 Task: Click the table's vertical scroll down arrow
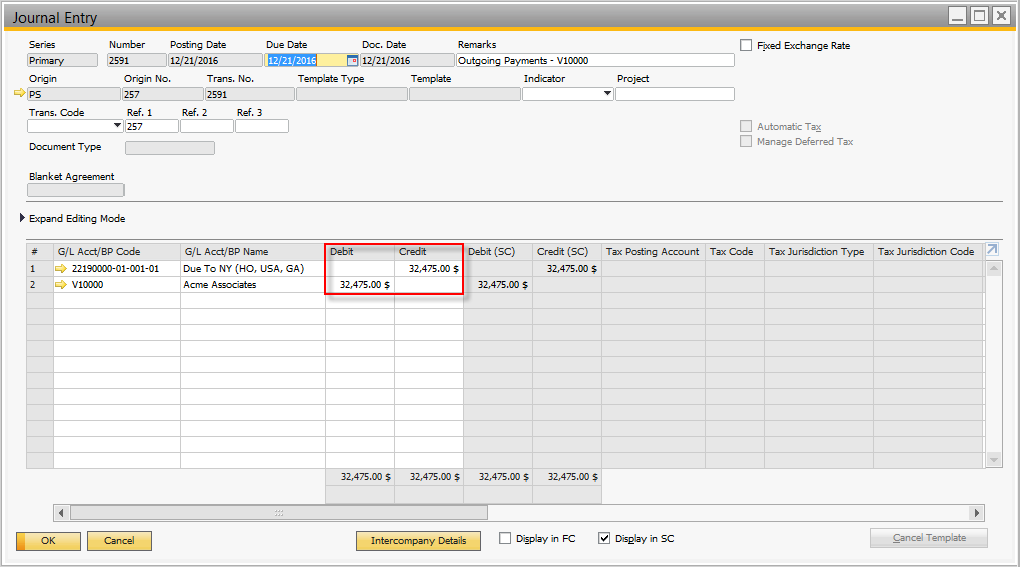[993, 460]
